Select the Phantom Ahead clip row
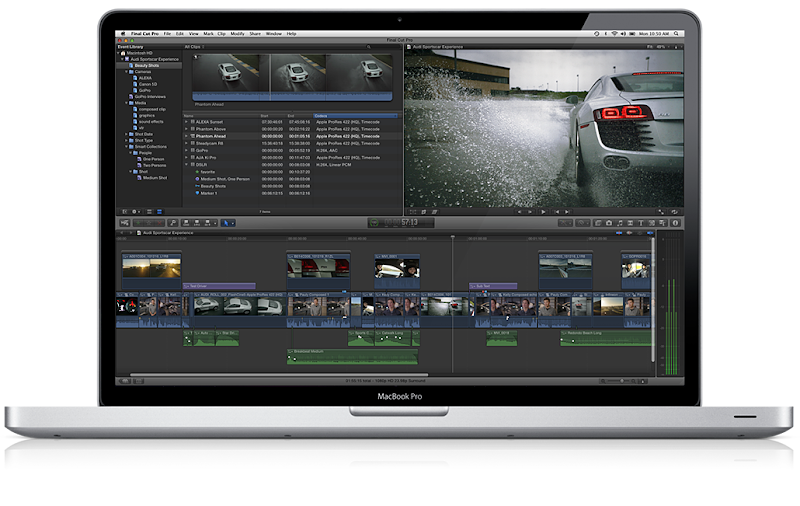800x506 pixels. [x=290, y=136]
